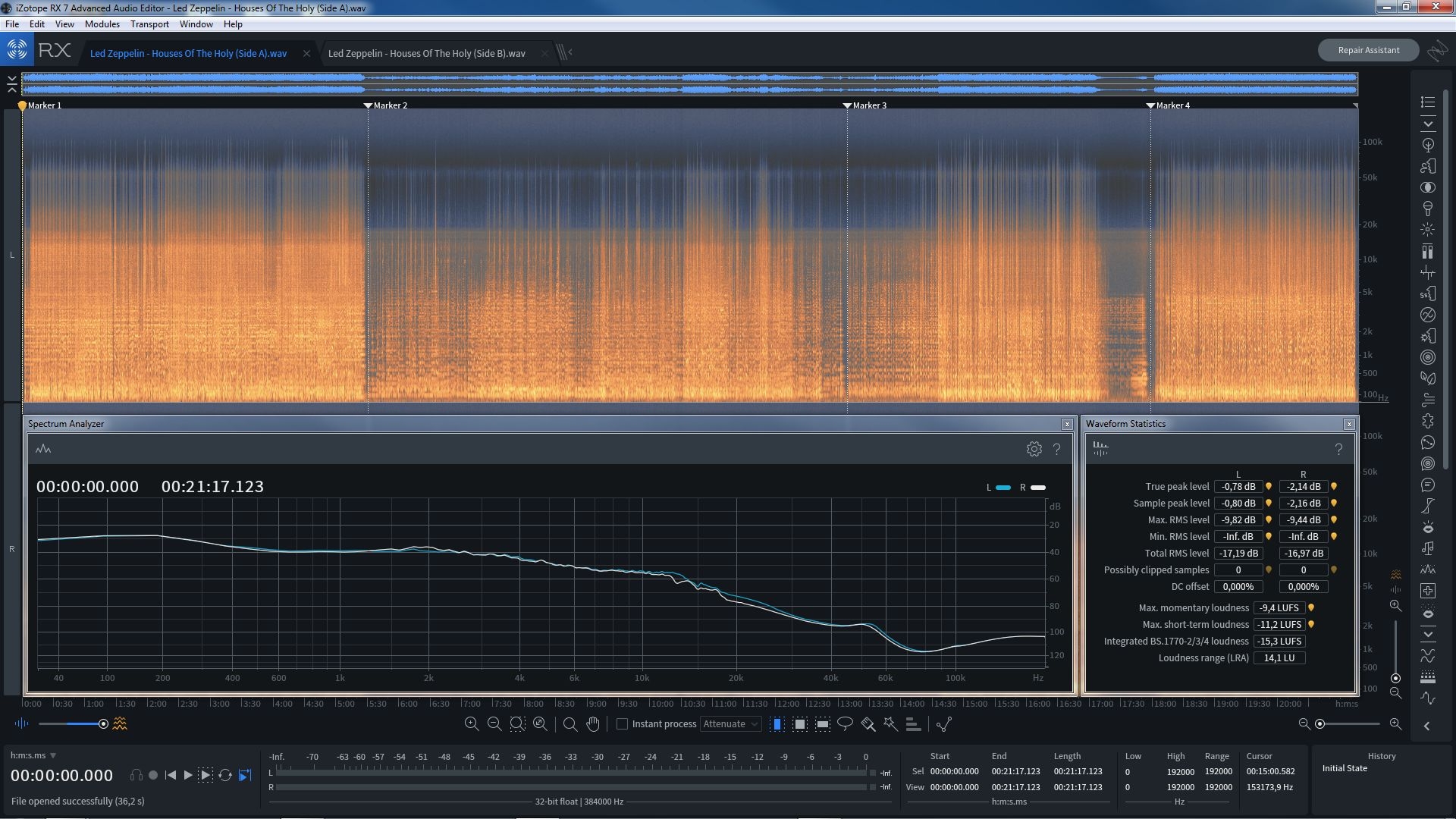Image resolution: width=1456 pixels, height=819 pixels.
Task: Expand the upper module group chevron
Action: coord(1428,124)
